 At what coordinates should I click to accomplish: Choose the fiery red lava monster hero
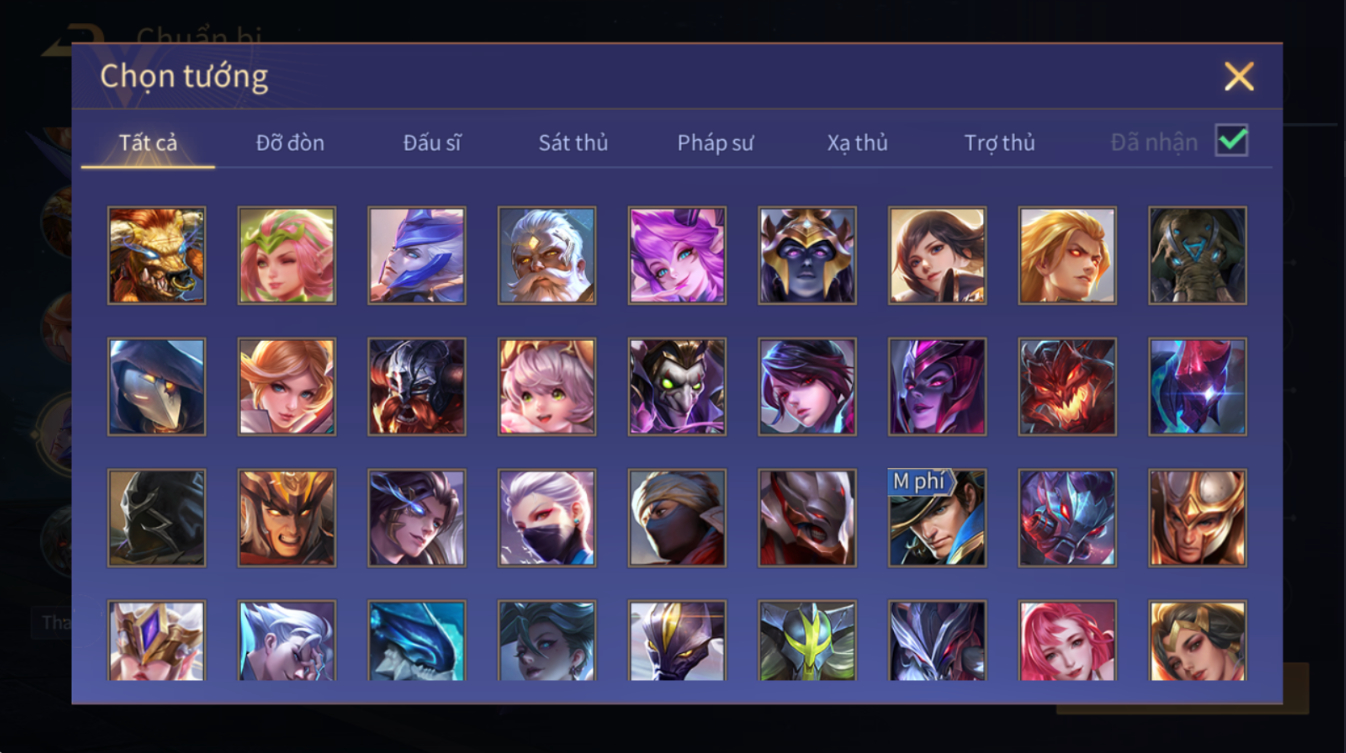pyautogui.click(x=1067, y=386)
